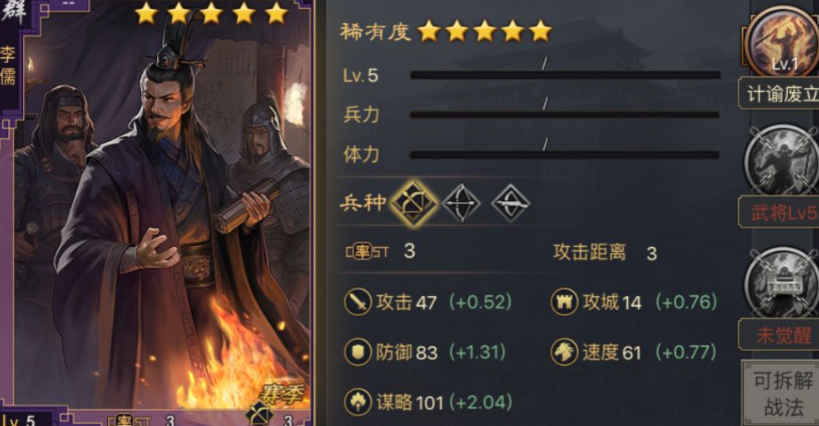Screen dimensions: 819x426
Task: Click the 计谕废立 skill name label
Action: point(780,94)
